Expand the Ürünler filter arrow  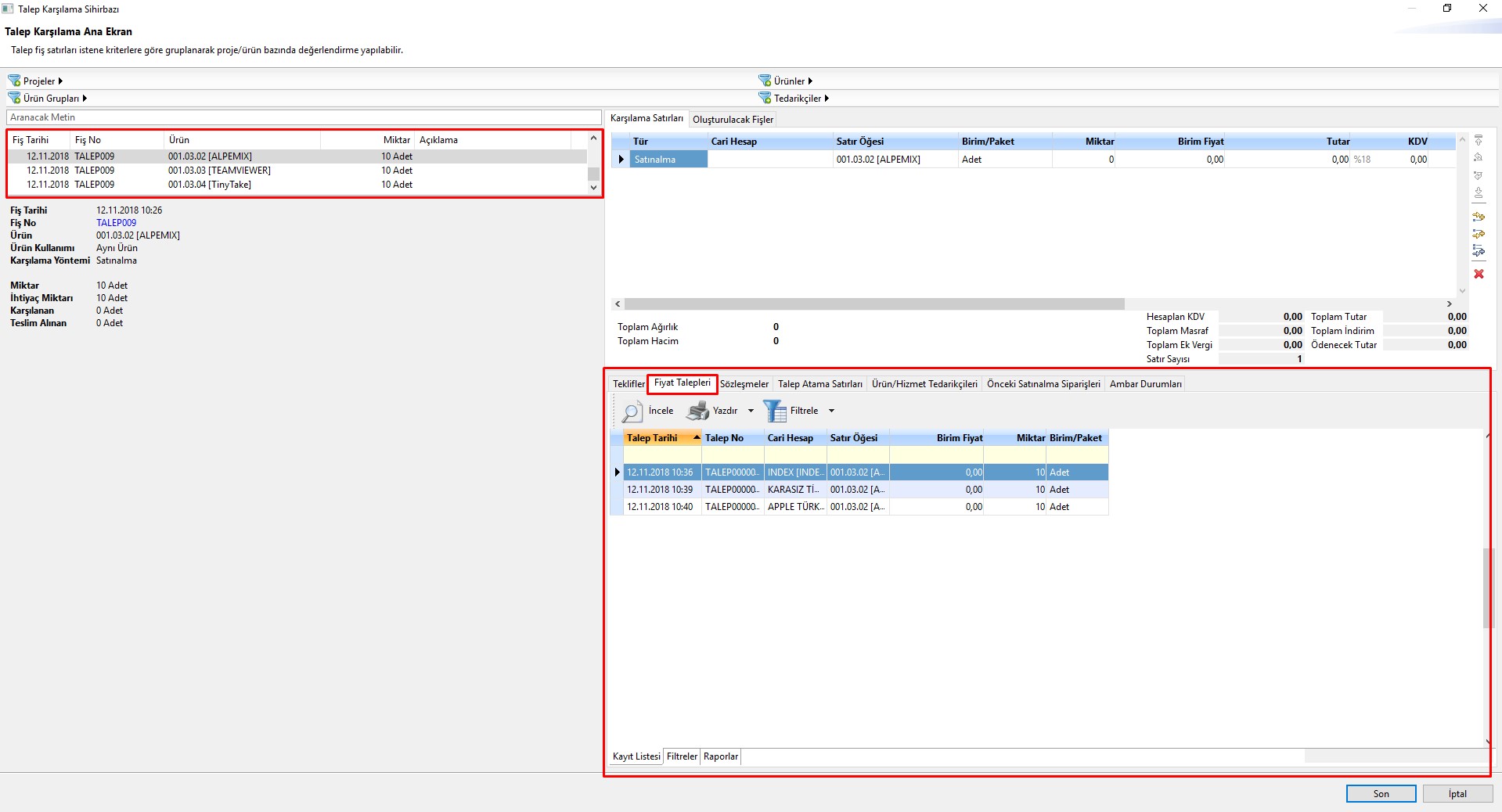coord(810,81)
